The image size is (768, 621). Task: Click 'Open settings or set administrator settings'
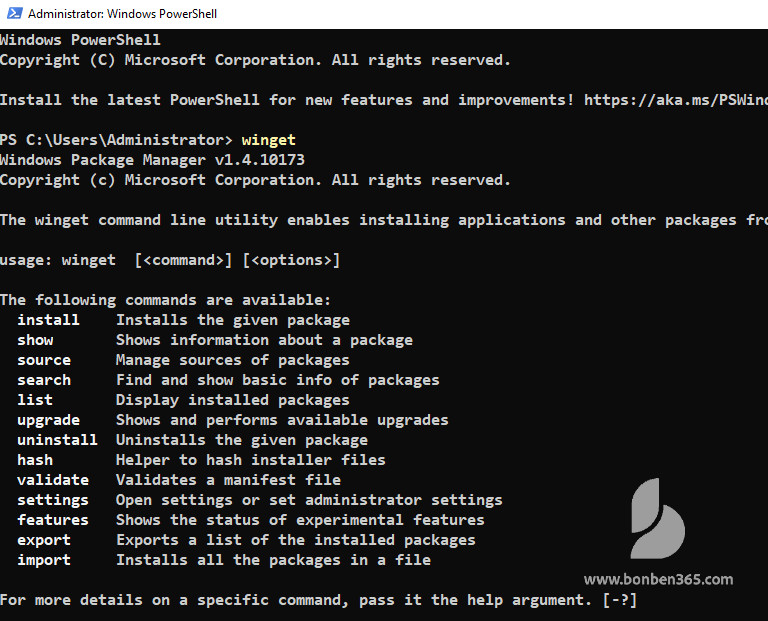click(x=310, y=500)
